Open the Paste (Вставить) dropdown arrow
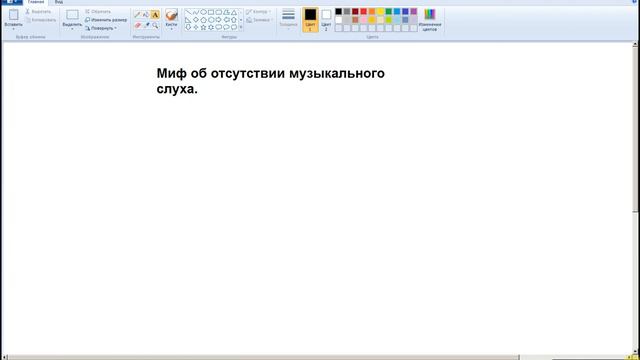This screenshot has height=360, width=640. click(x=13, y=29)
